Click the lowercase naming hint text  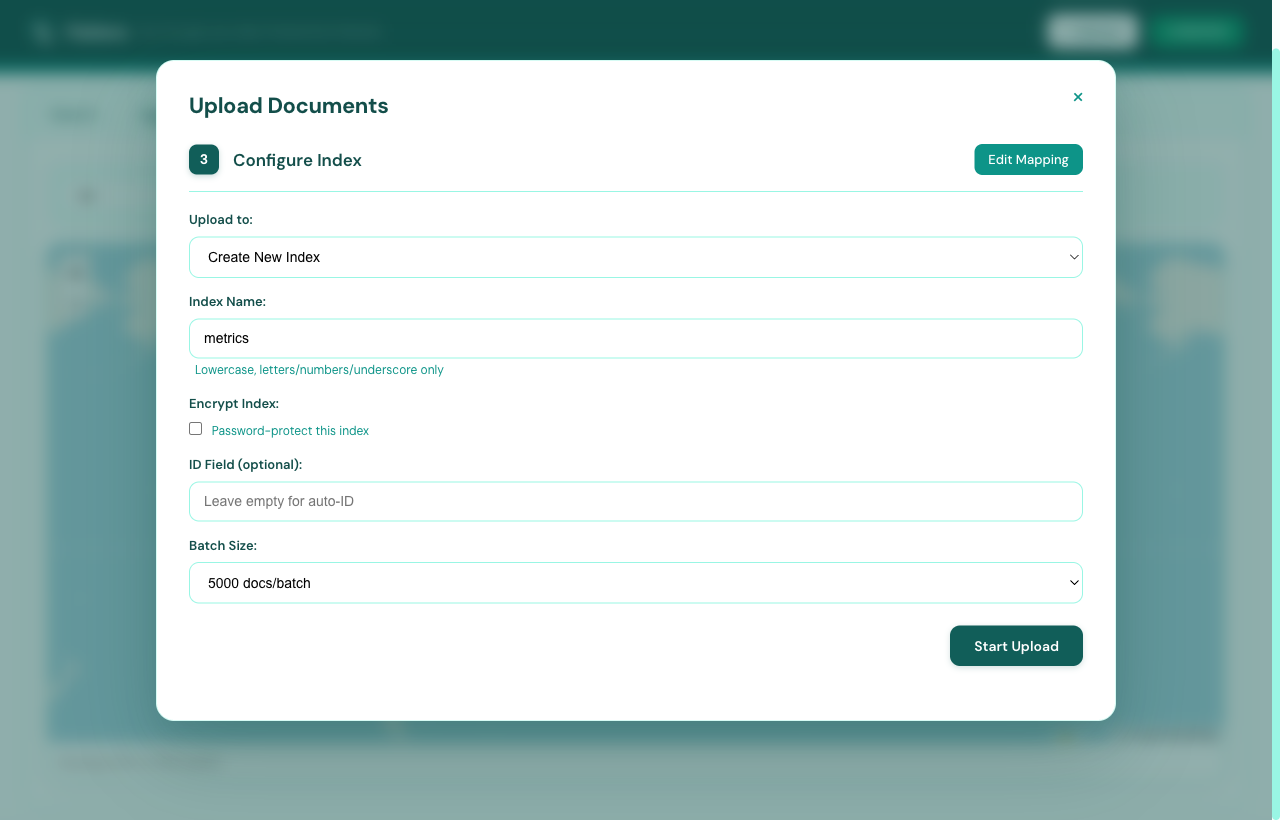(x=319, y=369)
